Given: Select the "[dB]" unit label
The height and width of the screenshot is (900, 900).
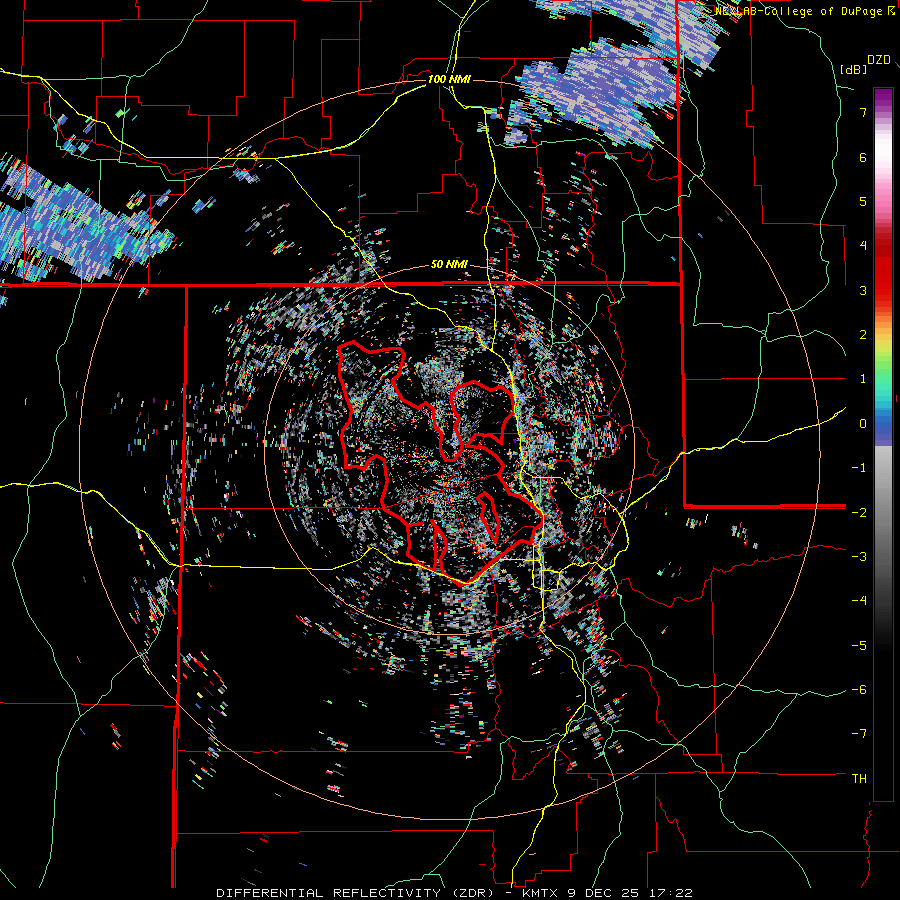Looking at the screenshot, I should tap(854, 69).
